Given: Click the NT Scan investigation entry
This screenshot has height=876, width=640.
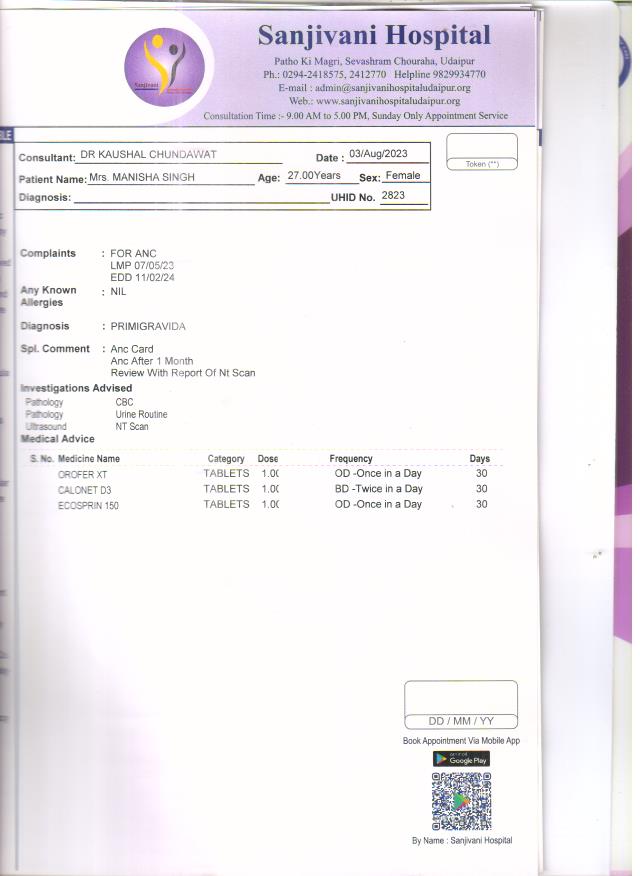Looking at the screenshot, I should pyautogui.click(x=132, y=427).
